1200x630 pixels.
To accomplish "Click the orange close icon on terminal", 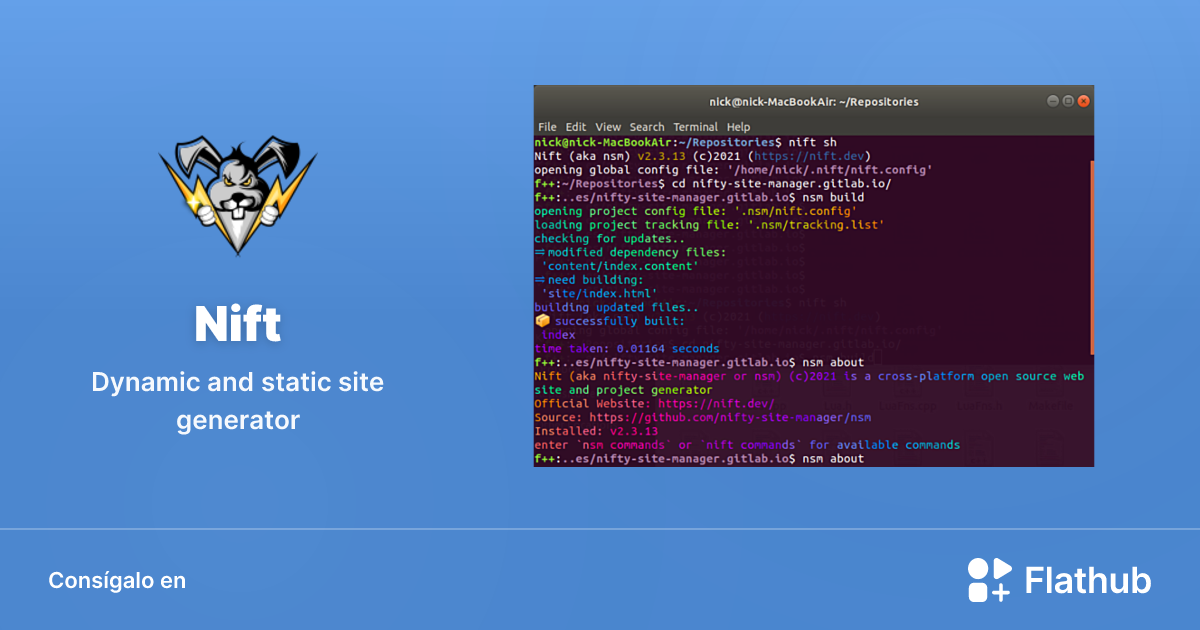I will (x=1083, y=100).
